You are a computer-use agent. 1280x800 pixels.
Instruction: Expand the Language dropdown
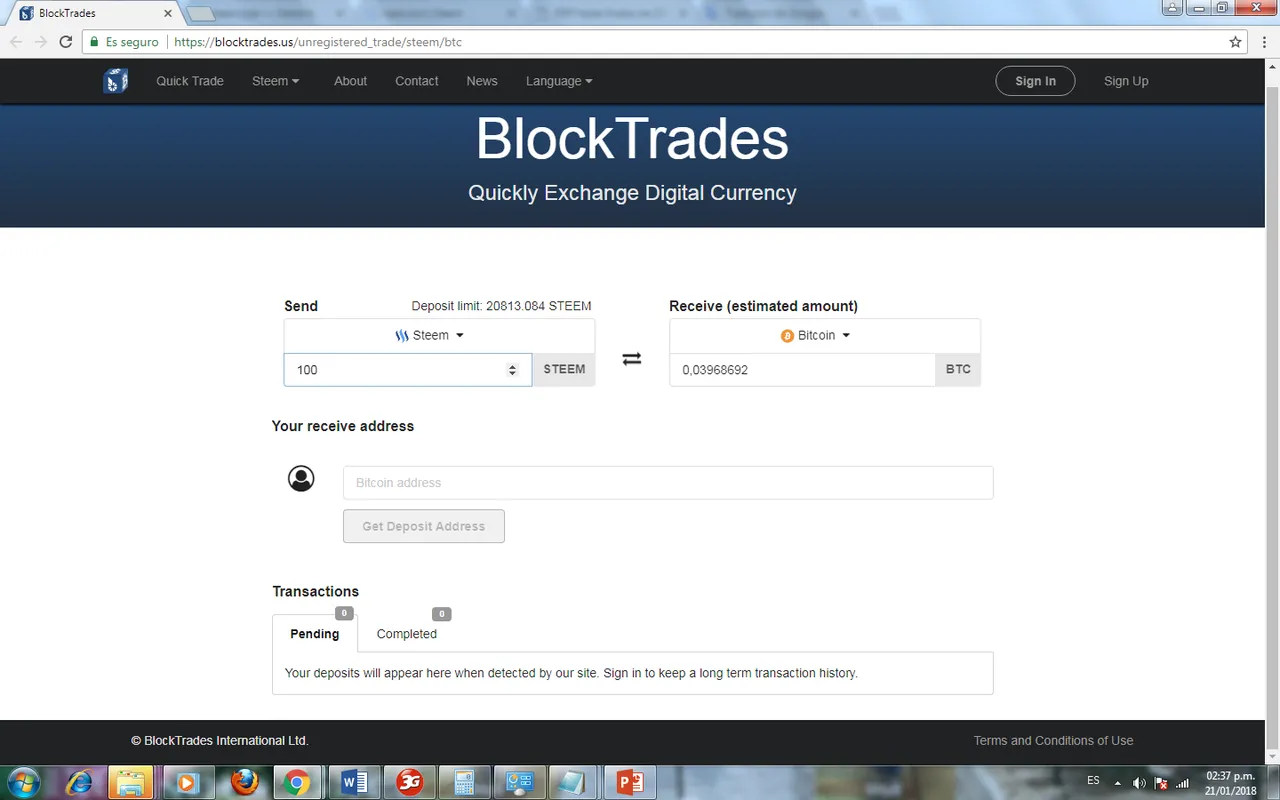tap(559, 81)
